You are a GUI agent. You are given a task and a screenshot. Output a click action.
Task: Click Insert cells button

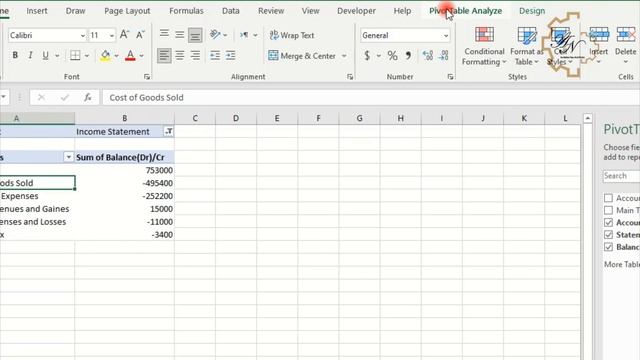click(599, 46)
